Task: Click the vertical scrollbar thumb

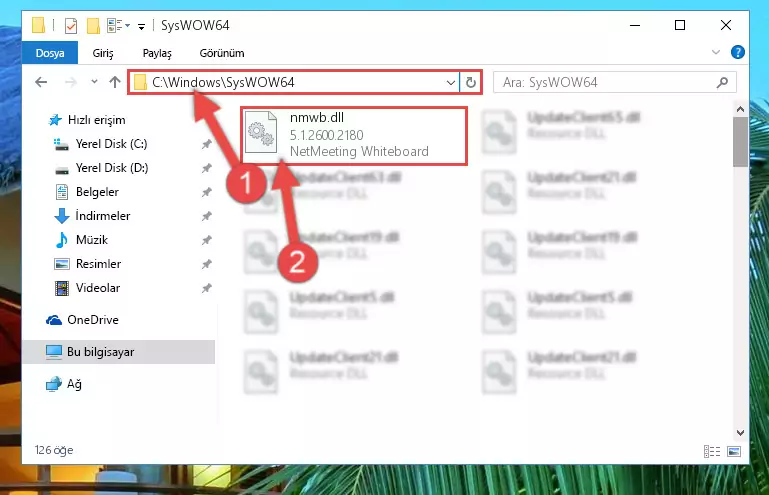Action: coord(740,142)
